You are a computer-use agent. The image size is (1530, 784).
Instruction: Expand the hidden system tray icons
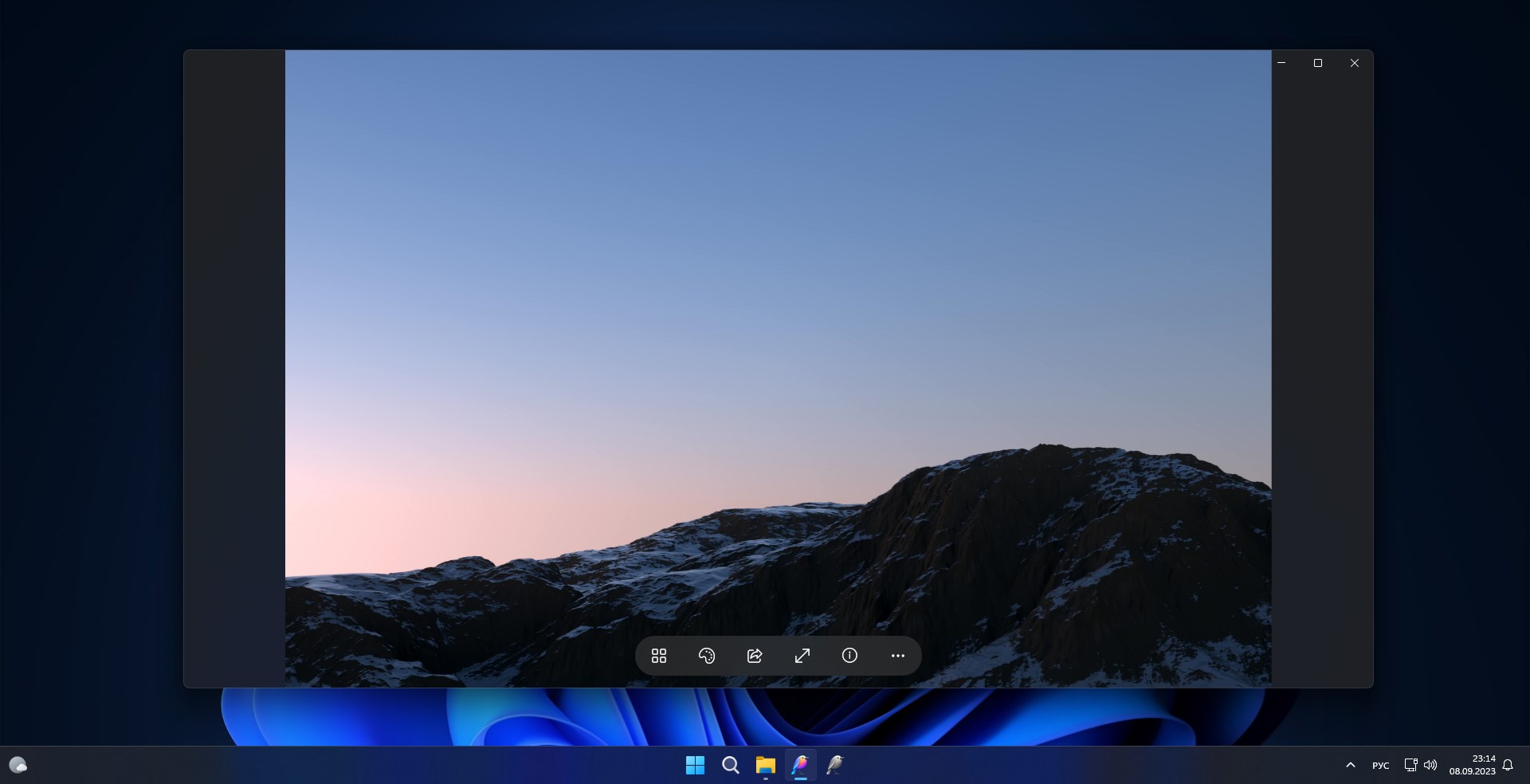tap(1351, 766)
